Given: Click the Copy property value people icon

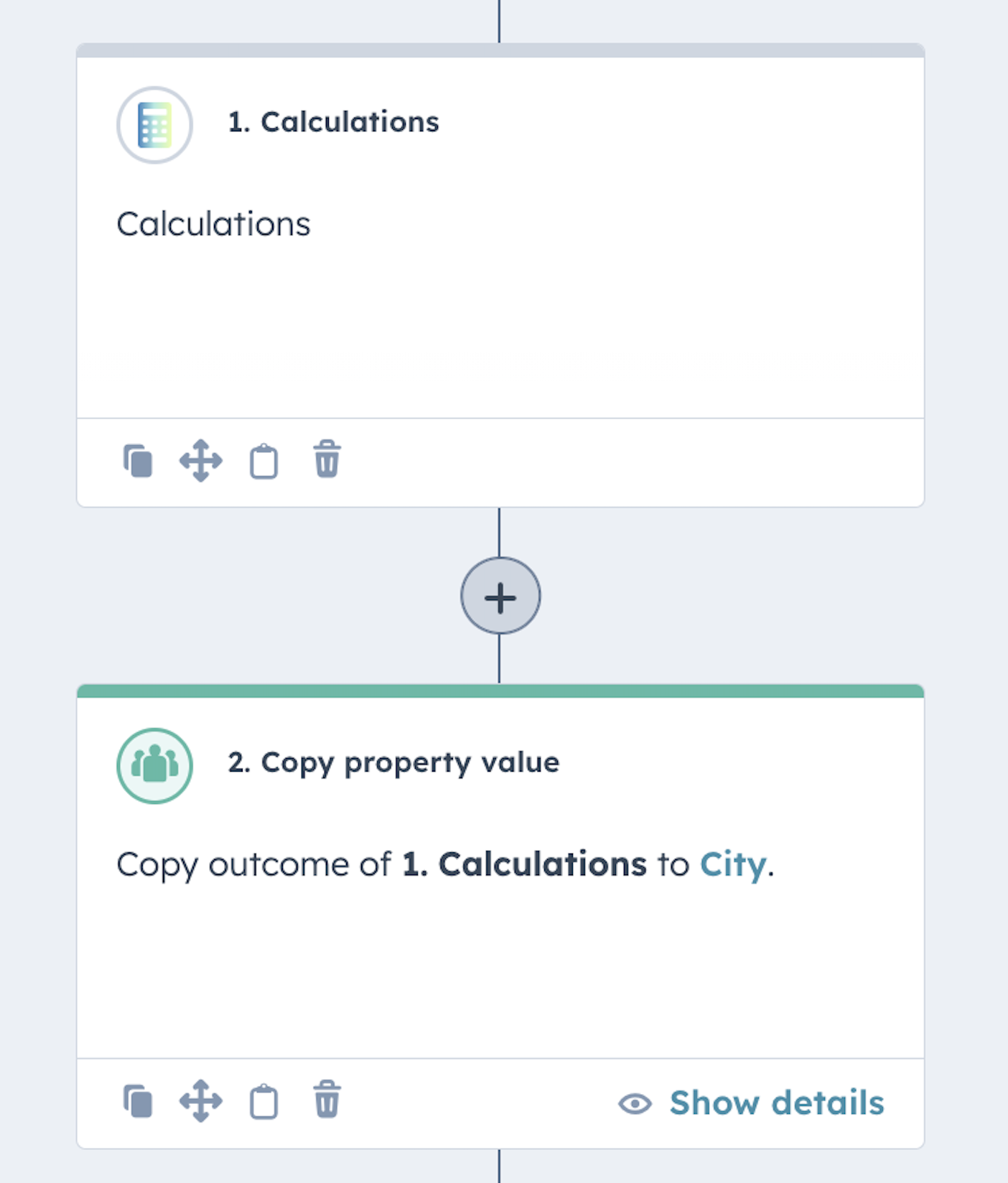Looking at the screenshot, I should 154,765.
